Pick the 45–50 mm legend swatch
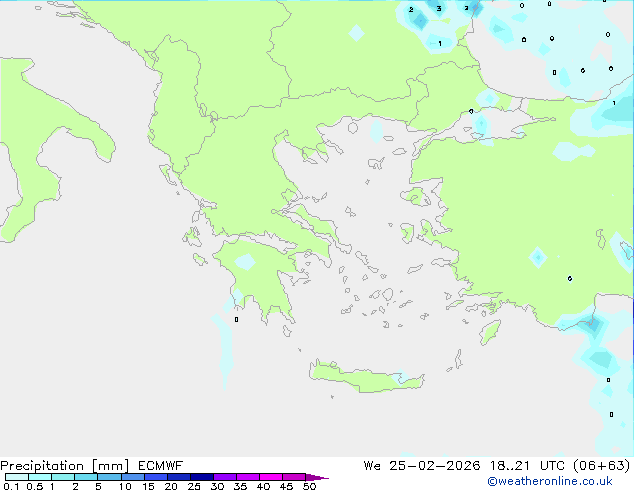Viewport: 634px width, 490px height. click(x=294, y=477)
